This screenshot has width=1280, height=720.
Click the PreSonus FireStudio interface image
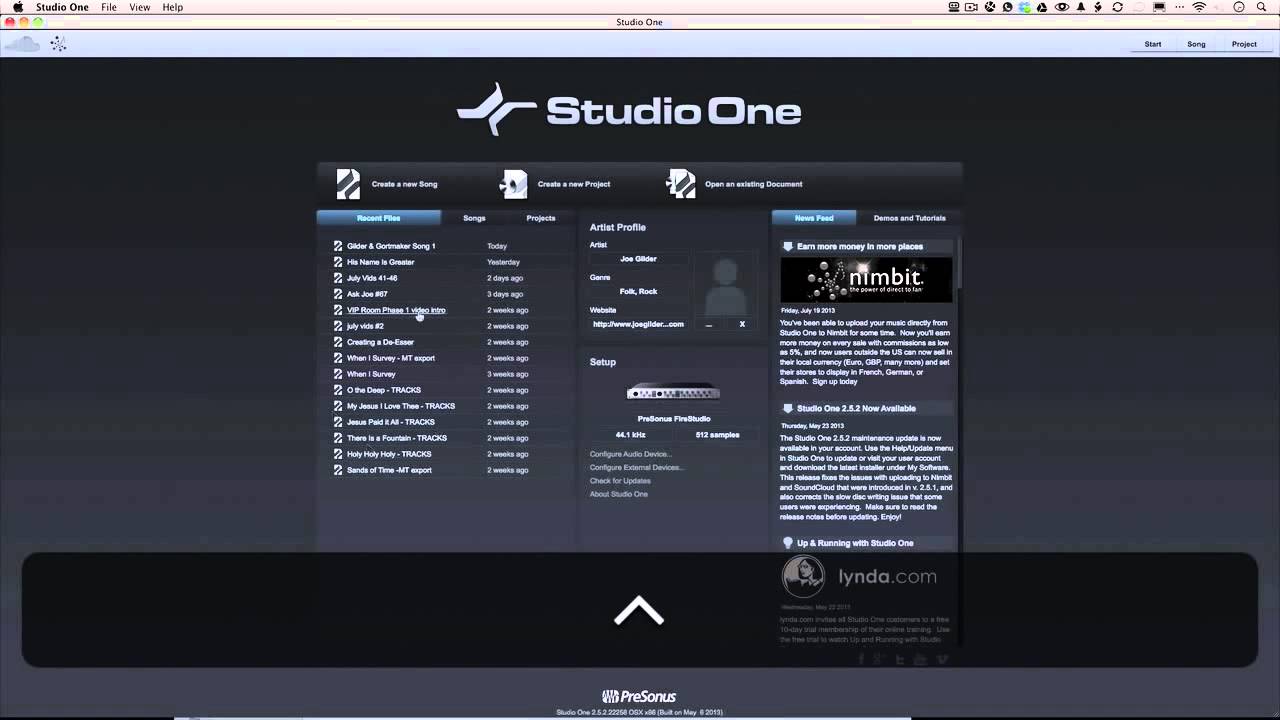point(673,391)
